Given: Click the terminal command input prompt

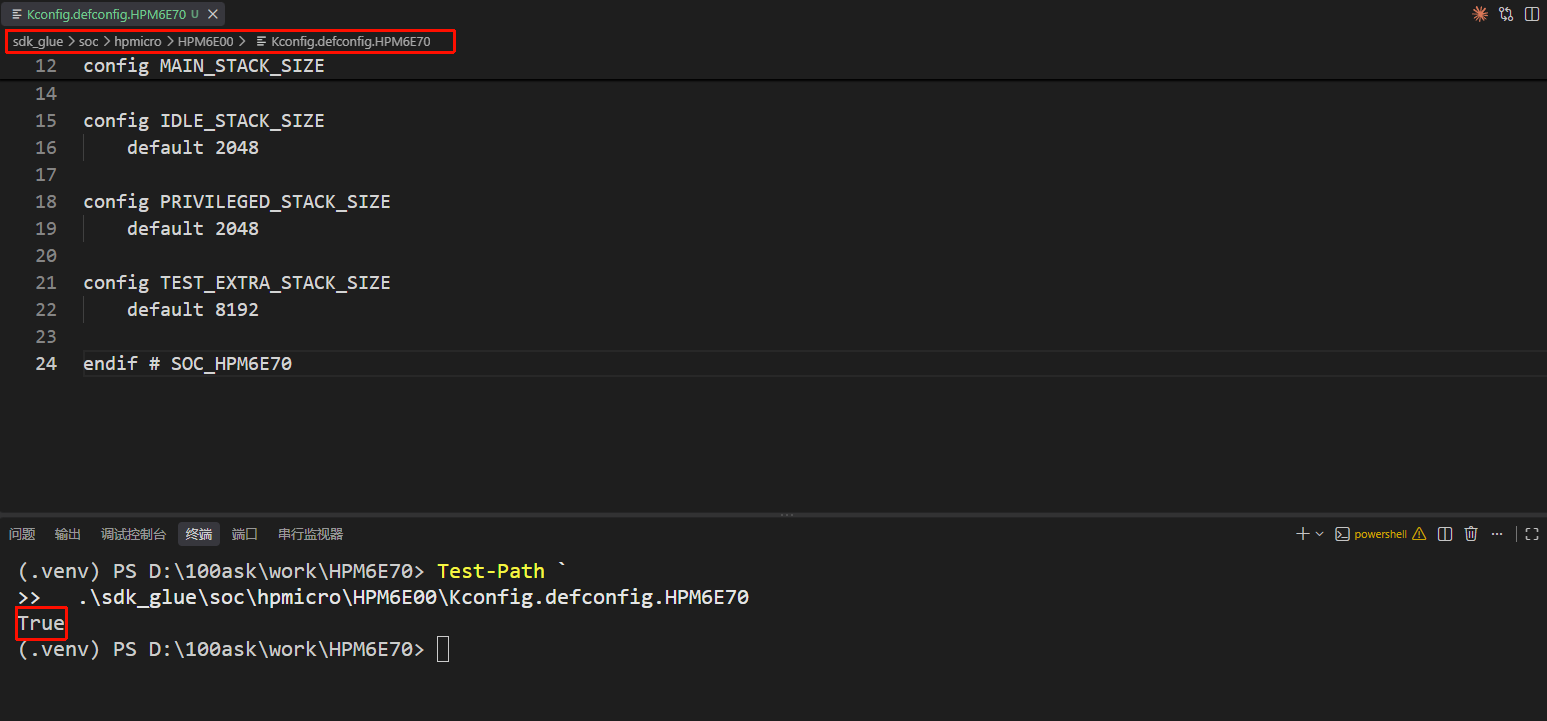Looking at the screenshot, I should [x=443, y=649].
